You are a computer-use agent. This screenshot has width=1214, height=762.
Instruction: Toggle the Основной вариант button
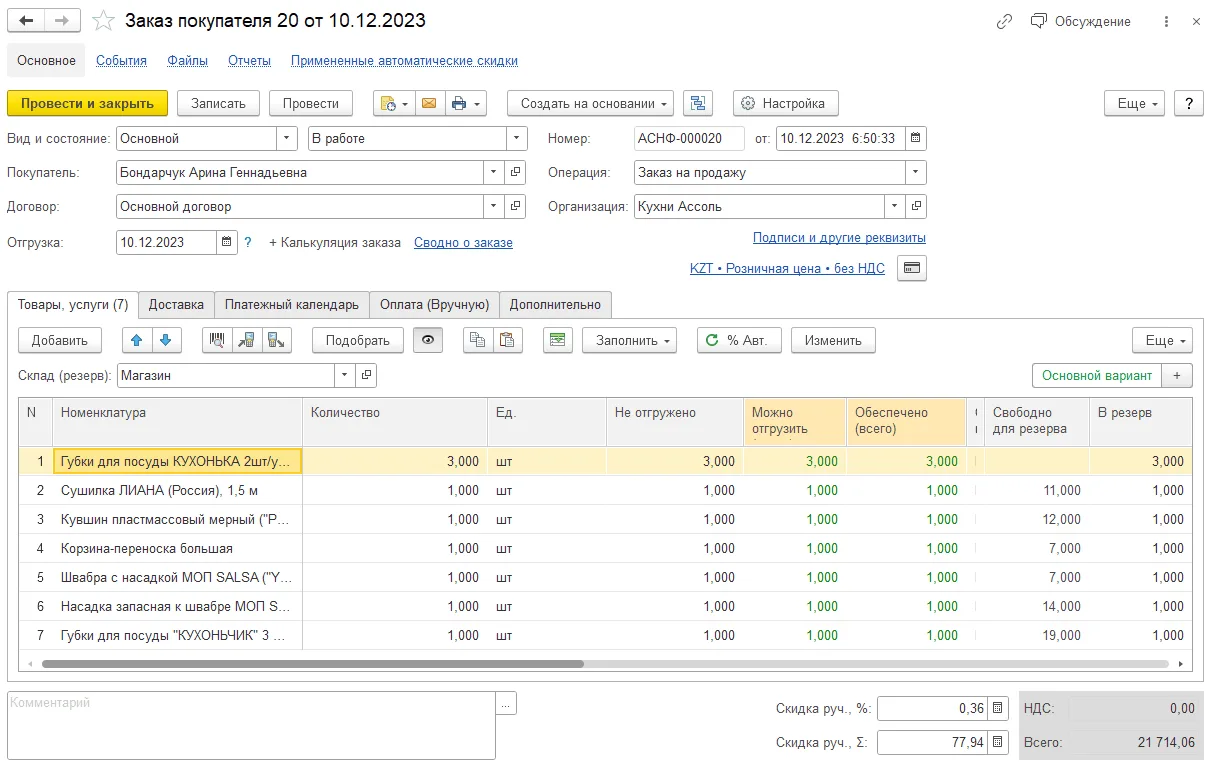[1097, 375]
